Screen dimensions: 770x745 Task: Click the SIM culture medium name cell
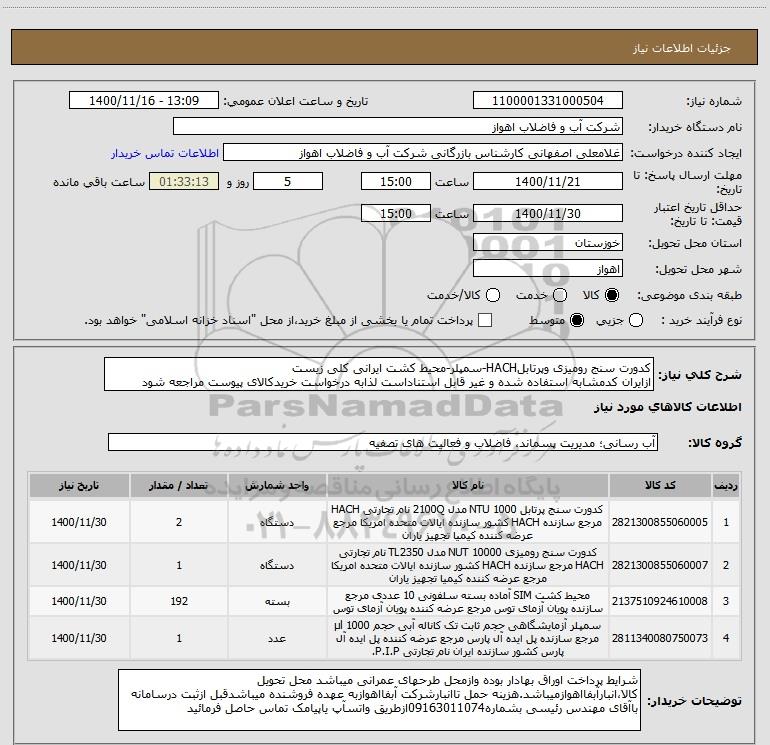[468, 602]
